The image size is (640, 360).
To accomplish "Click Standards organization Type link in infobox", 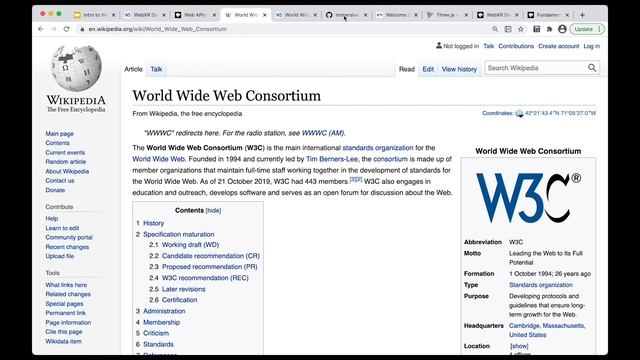I will tap(540, 285).
